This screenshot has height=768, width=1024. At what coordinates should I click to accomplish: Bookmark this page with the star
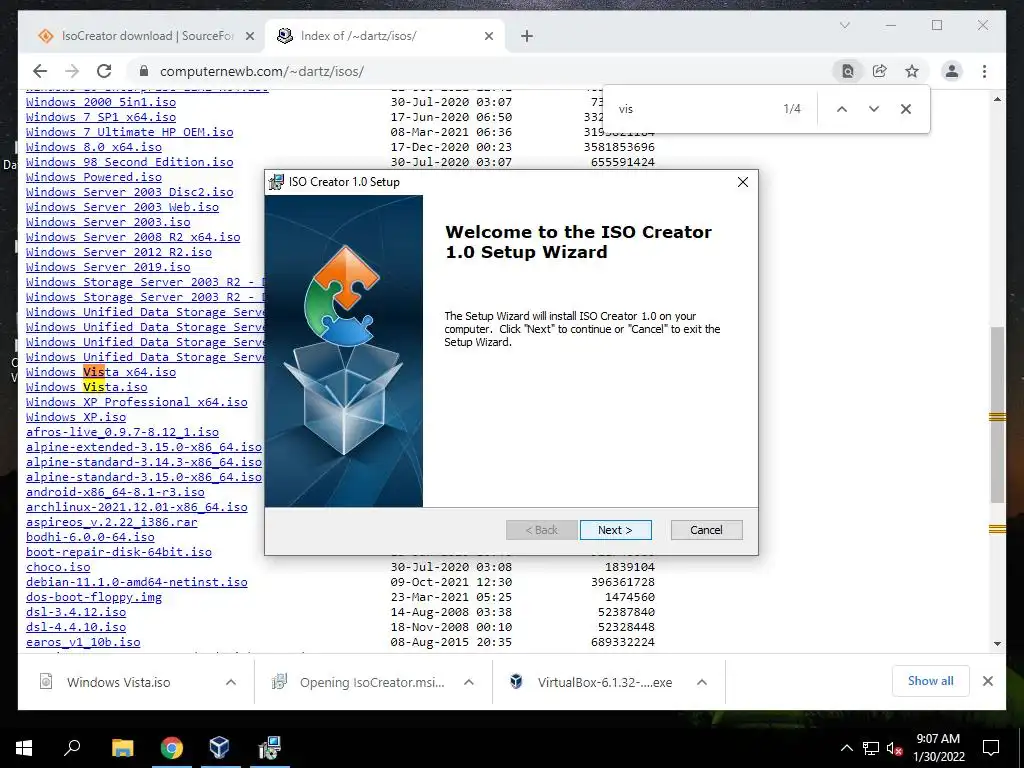tap(912, 71)
